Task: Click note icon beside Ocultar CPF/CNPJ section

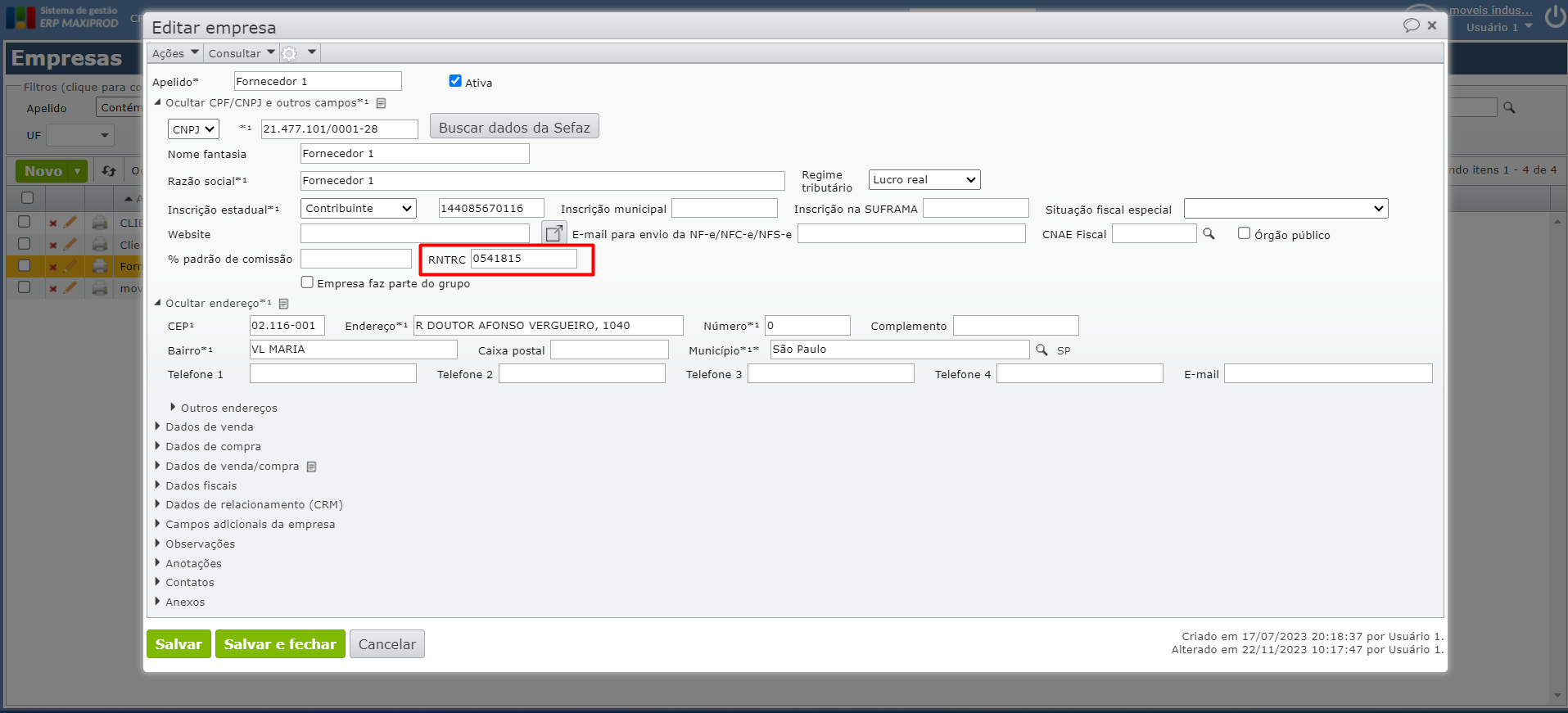Action: point(381,103)
